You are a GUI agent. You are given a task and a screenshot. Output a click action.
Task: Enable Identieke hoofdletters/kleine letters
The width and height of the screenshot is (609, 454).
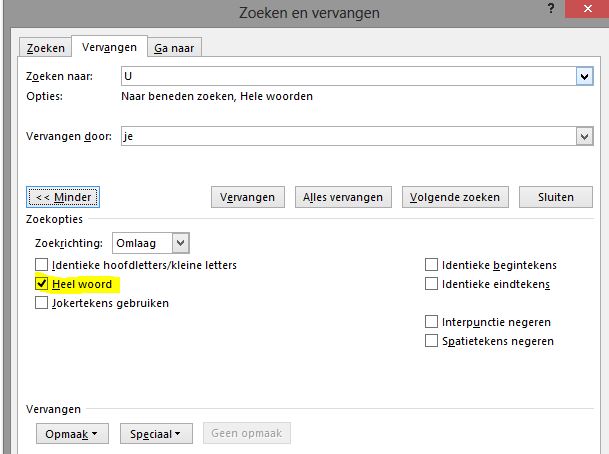[x=42, y=265]
